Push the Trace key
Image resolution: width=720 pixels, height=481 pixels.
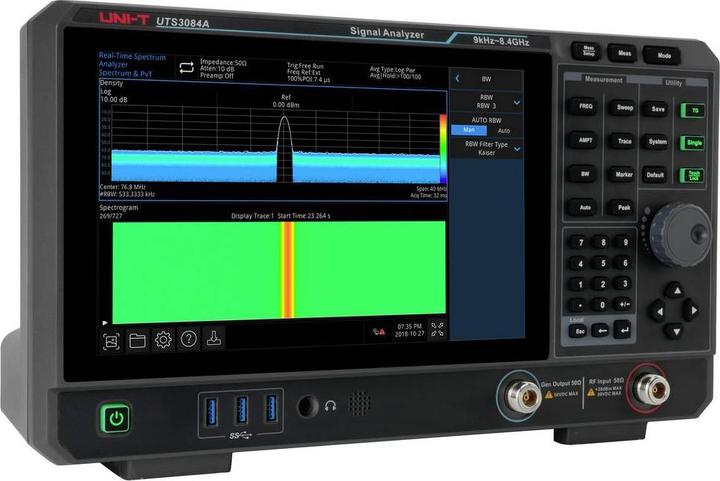point(623,141)
